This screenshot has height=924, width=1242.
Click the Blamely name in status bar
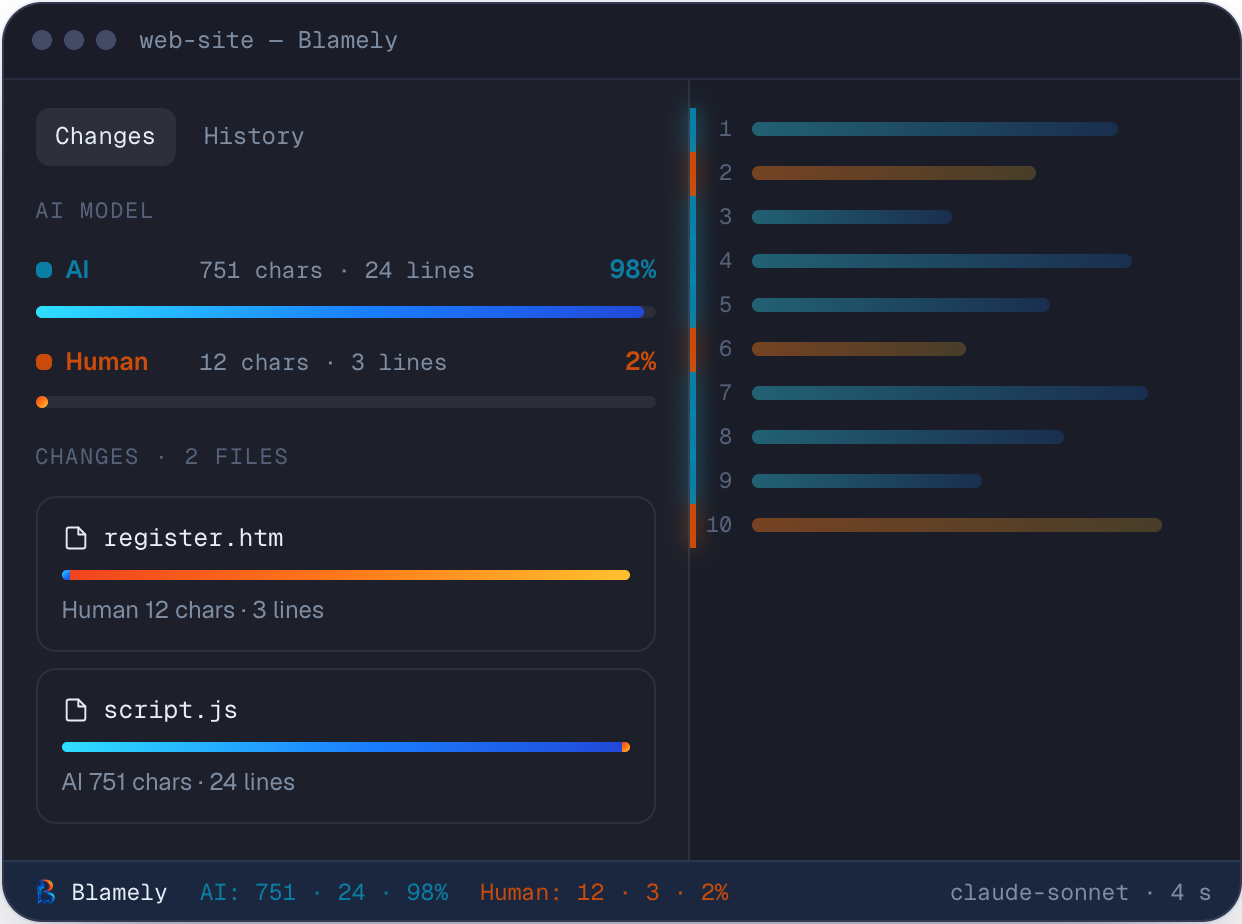pyautogui.click(x=120, y=893)
